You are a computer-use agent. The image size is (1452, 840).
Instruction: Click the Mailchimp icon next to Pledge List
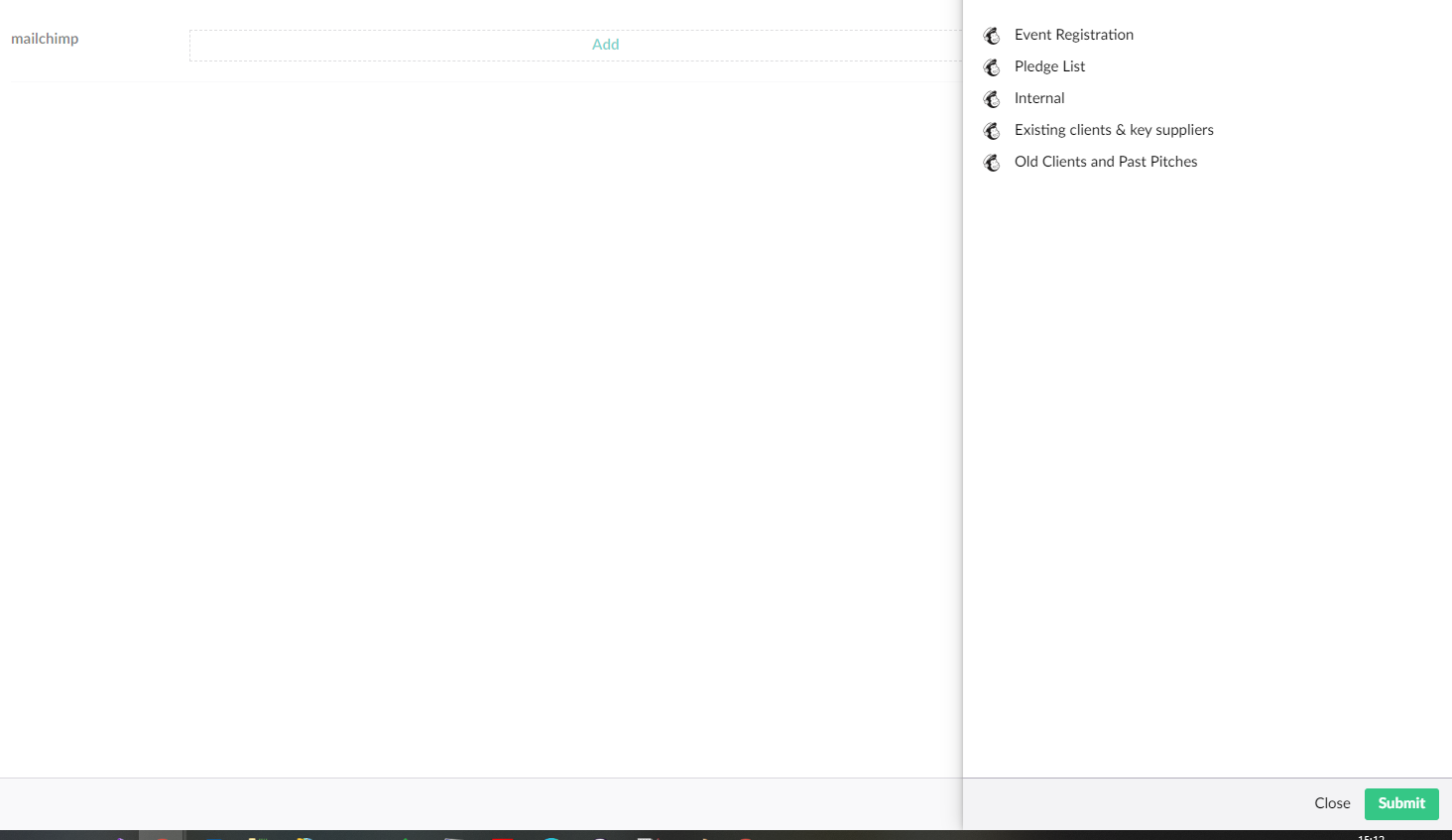click(x=992, y=67)
